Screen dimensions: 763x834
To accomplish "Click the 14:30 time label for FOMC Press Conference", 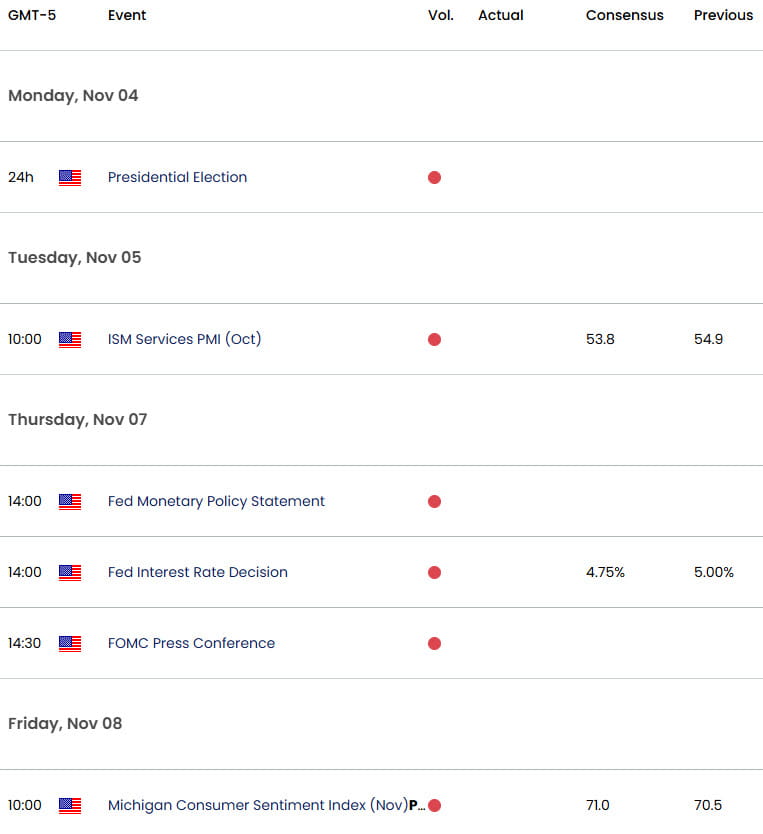I will 25,643.
